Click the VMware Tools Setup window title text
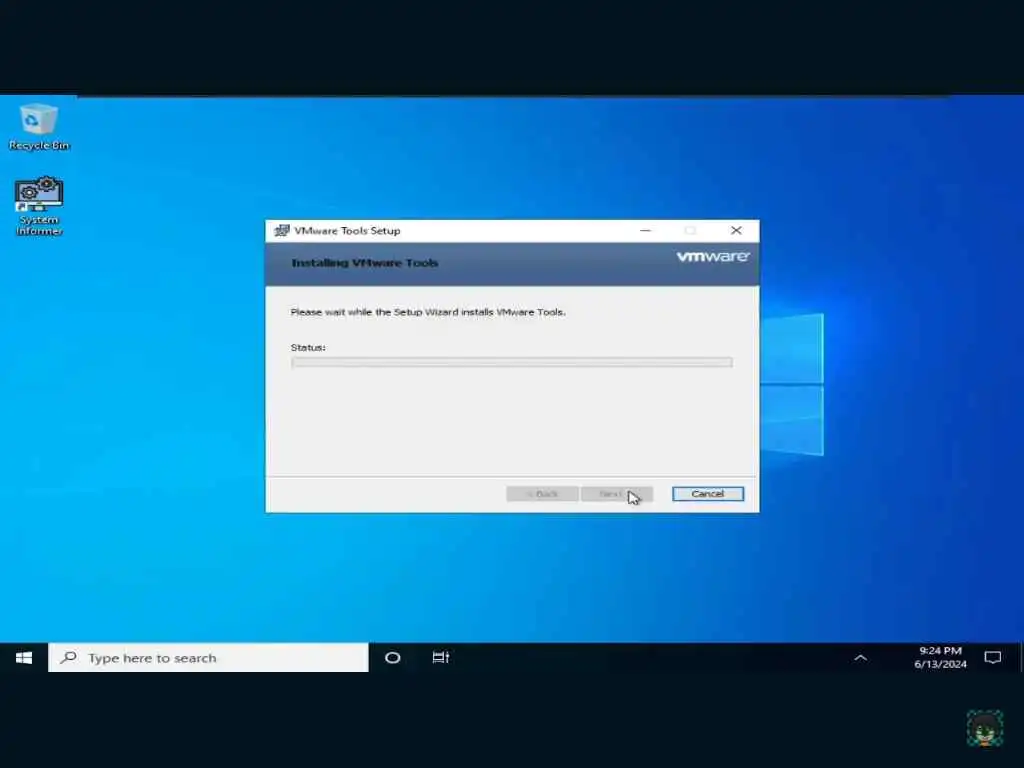Image resolution: width=1024 pixels, height=768 pixels. (x=347, y=231)
